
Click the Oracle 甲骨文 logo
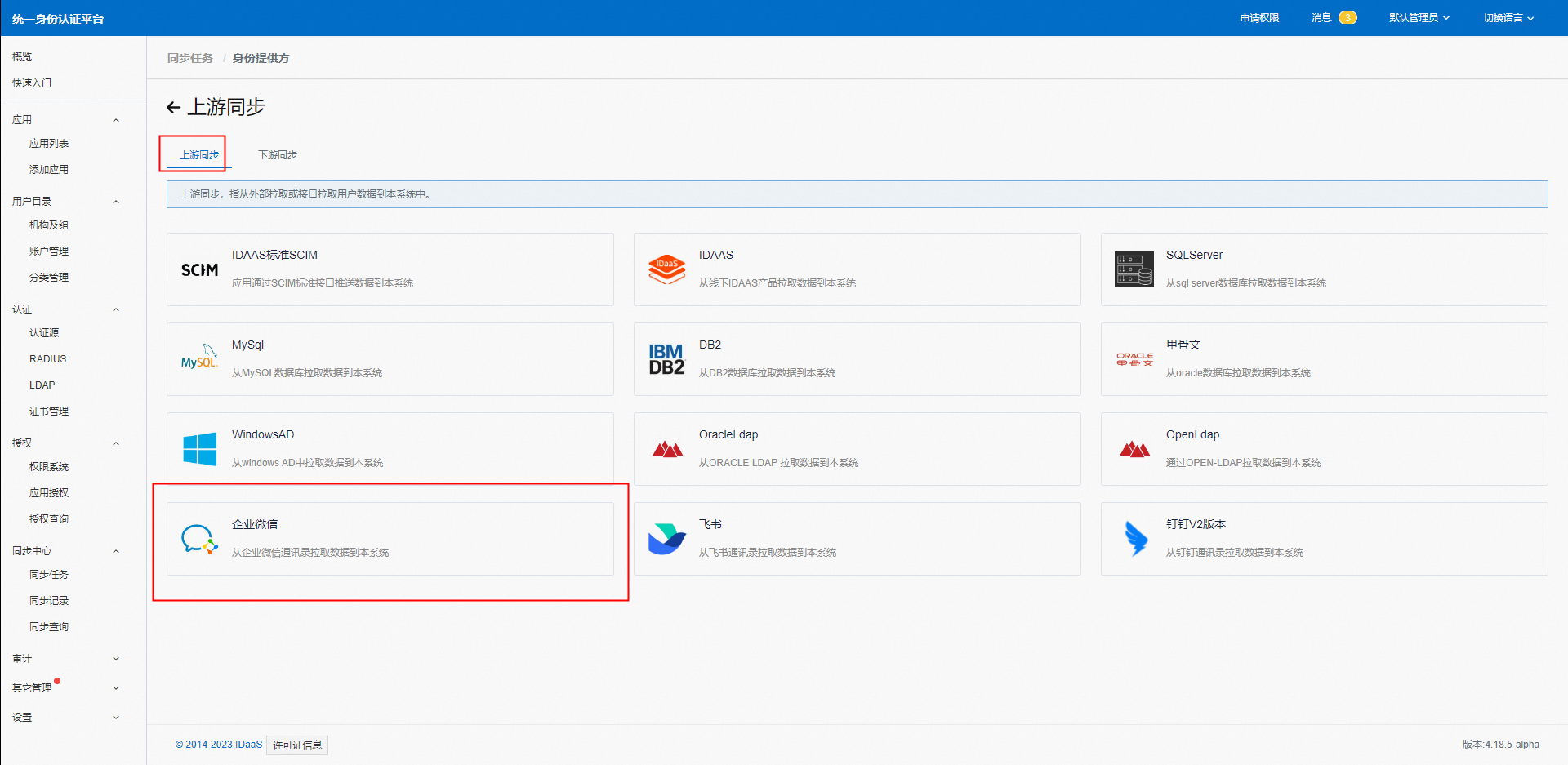(x=1134, y=359)
